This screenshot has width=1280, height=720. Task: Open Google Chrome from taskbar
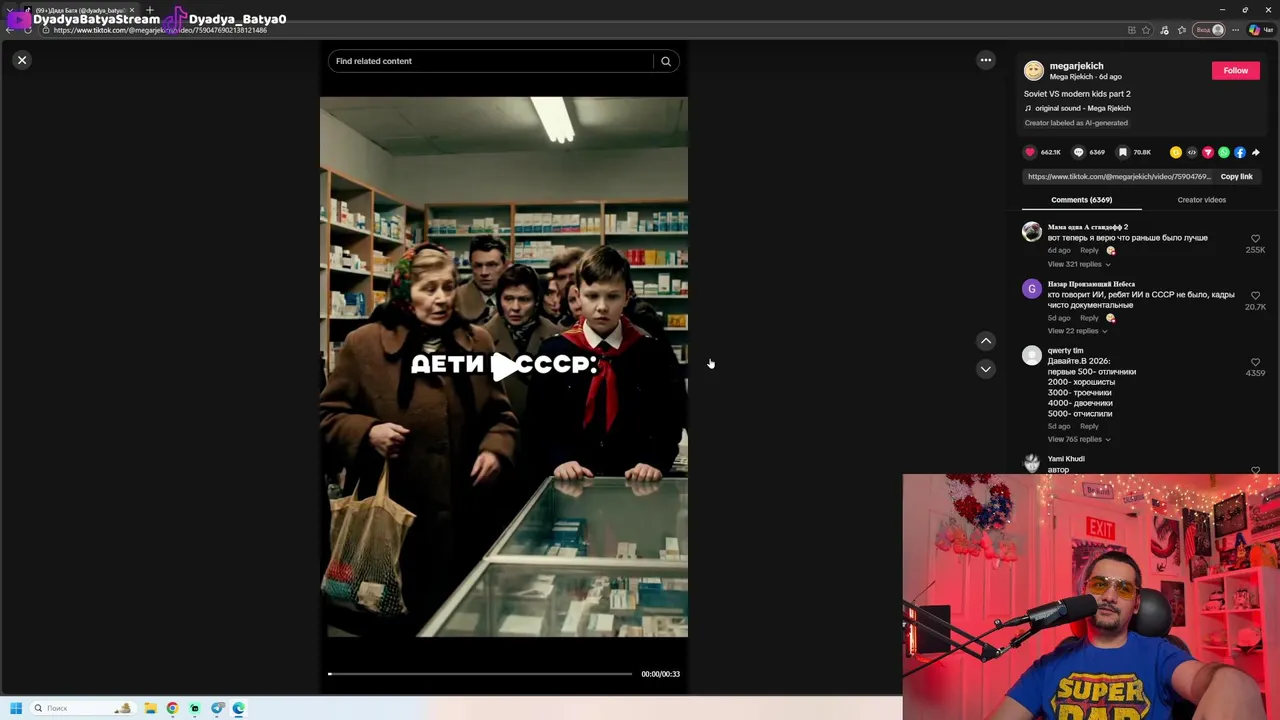[x=172, y=708]
